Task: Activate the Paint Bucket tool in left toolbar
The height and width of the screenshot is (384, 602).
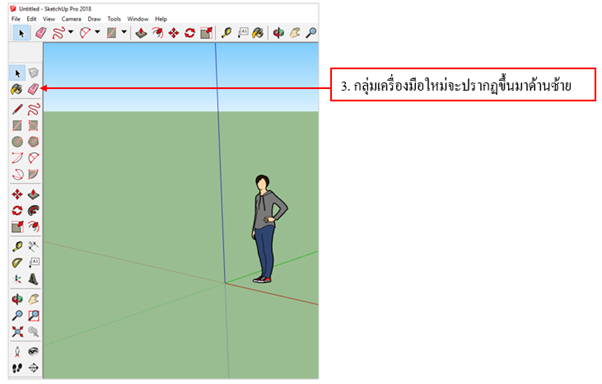Action: pos(17,89)
